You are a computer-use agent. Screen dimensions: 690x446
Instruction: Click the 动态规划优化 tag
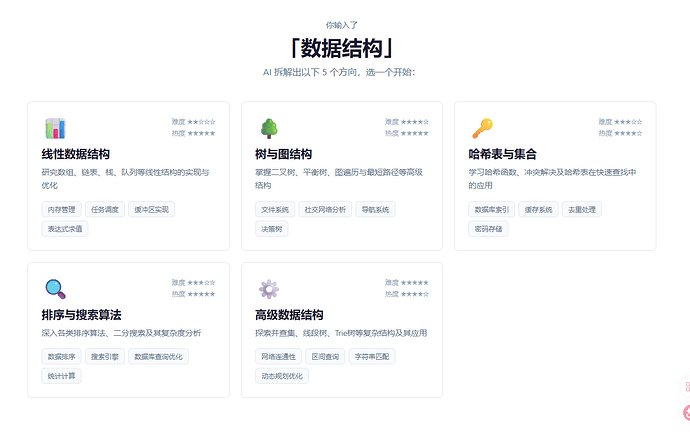(282, 376)
